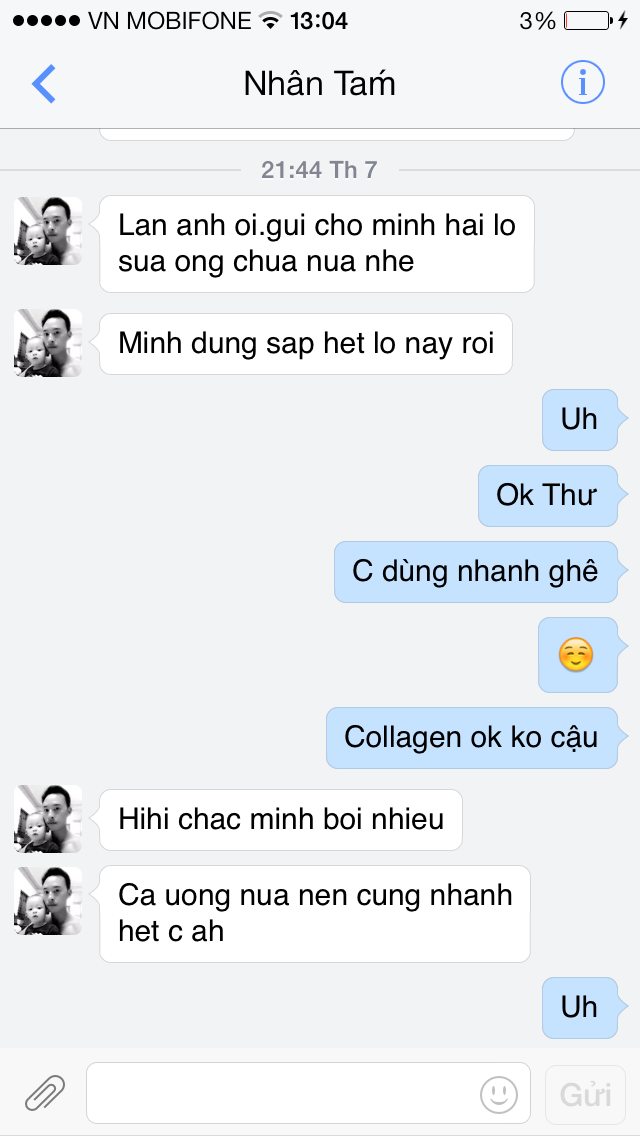Viewport: 640px width, 1136px height.
Task: Tap the 'C dùng nhanh ghê' bubble
Action: 475,571
